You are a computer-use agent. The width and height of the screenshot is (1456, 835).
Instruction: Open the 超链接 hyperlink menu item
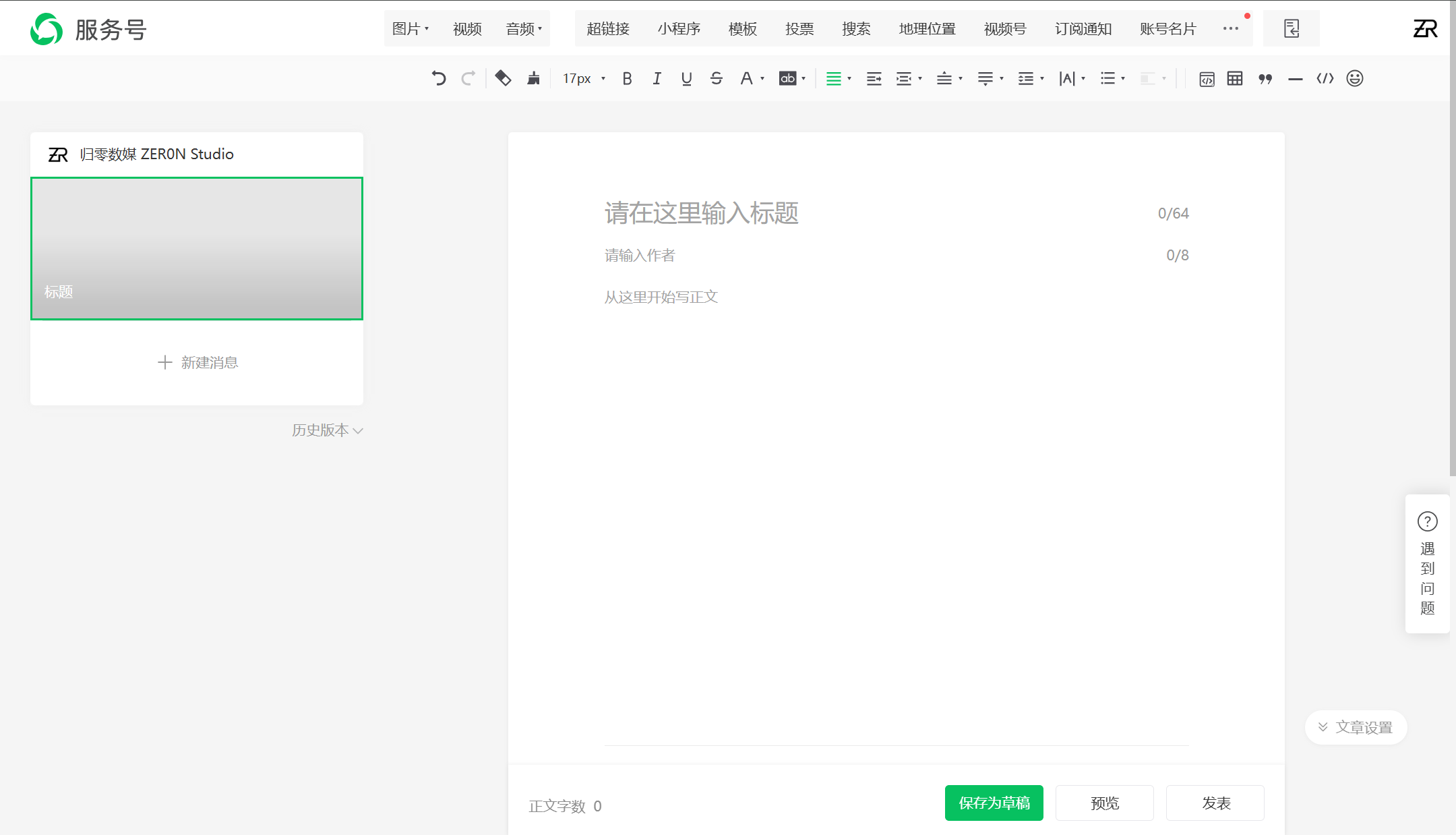pos(608,29)
